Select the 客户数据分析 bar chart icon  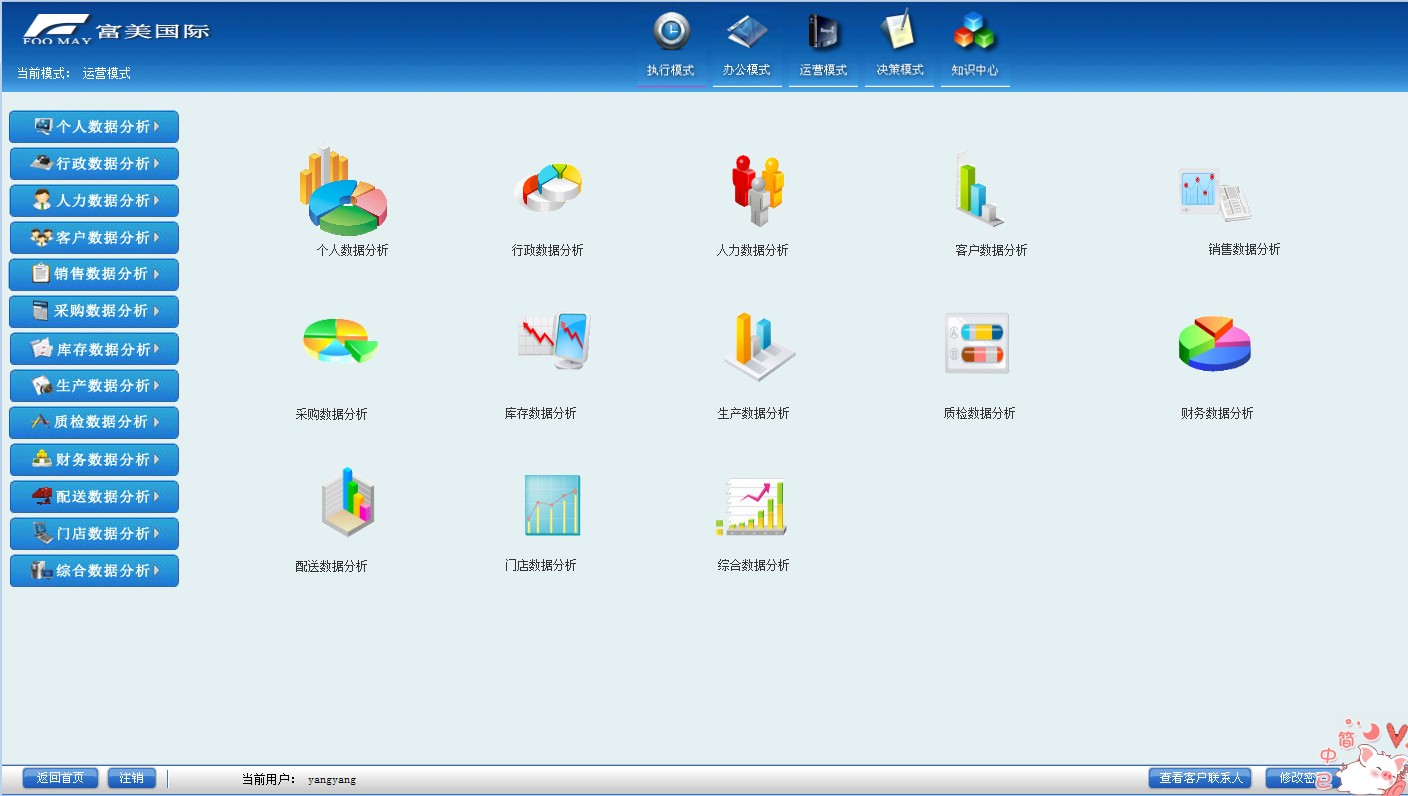[x=977, y=190]
